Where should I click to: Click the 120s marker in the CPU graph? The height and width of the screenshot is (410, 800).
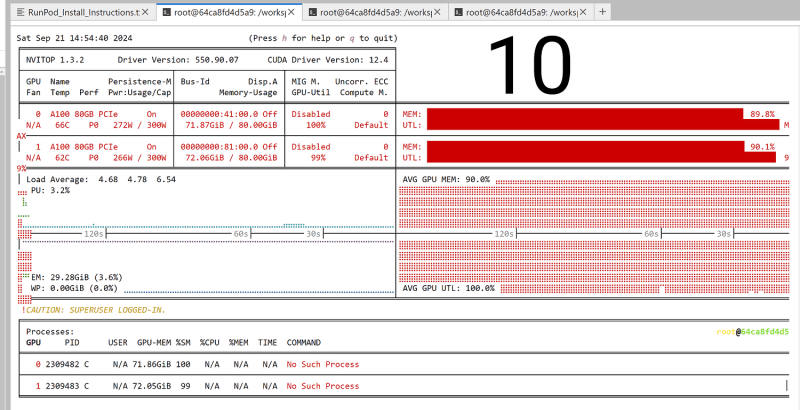(x=94, y=234)
